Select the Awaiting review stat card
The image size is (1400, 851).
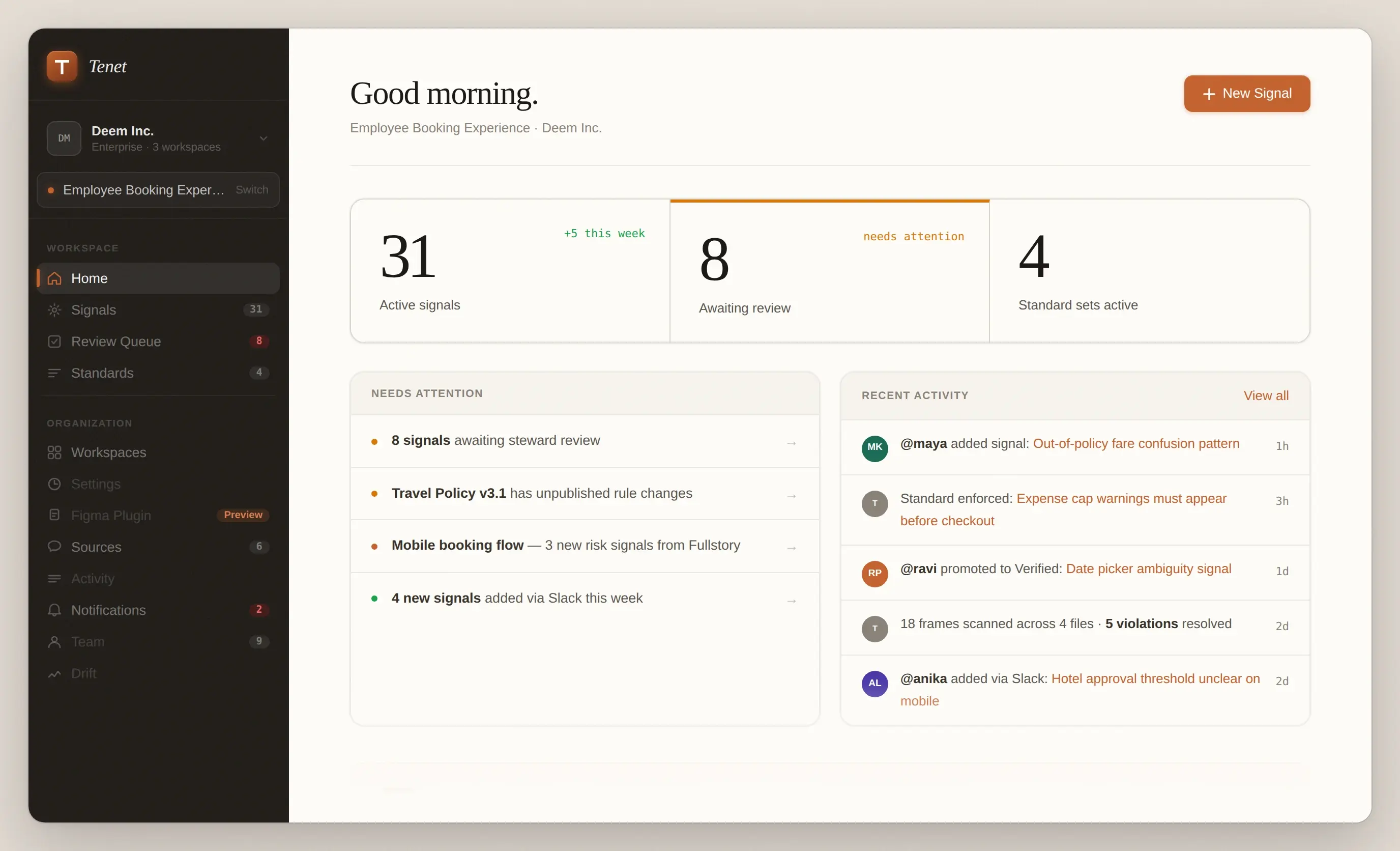(829, 272)
